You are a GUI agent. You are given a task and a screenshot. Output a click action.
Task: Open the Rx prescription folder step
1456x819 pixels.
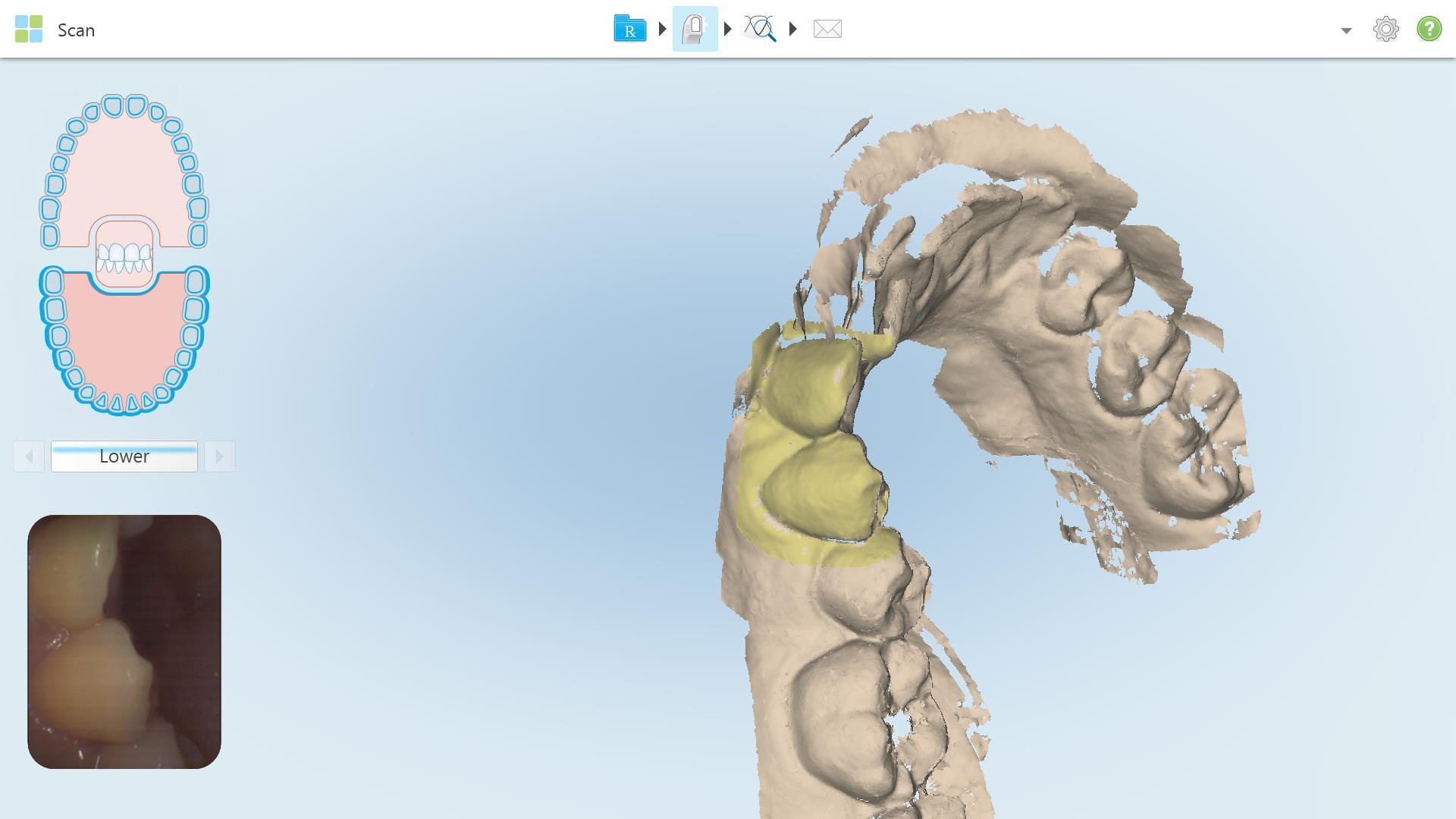pyautogui.click(x=629, y=29)
